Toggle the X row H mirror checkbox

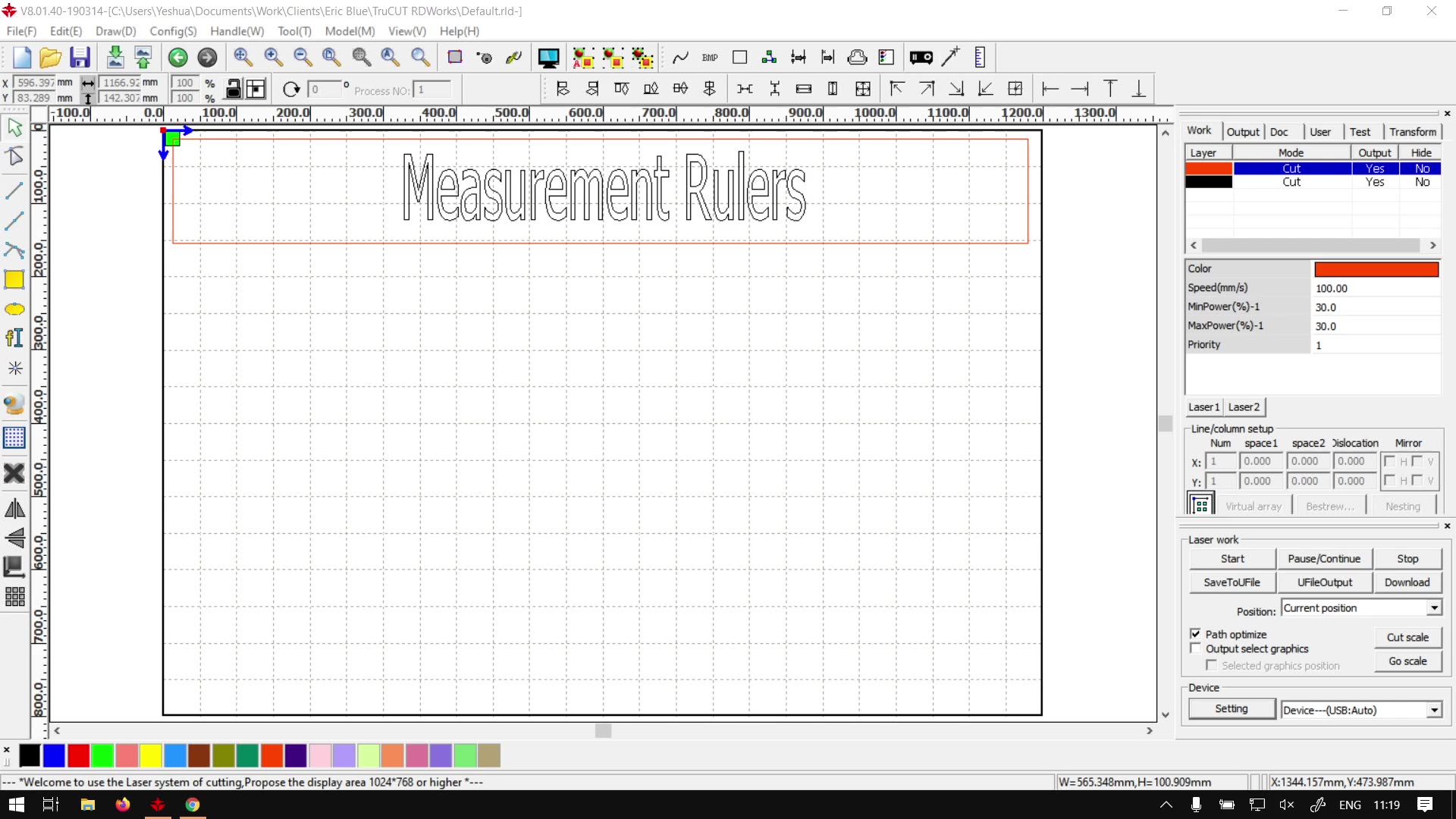[x=1389, y=461]
